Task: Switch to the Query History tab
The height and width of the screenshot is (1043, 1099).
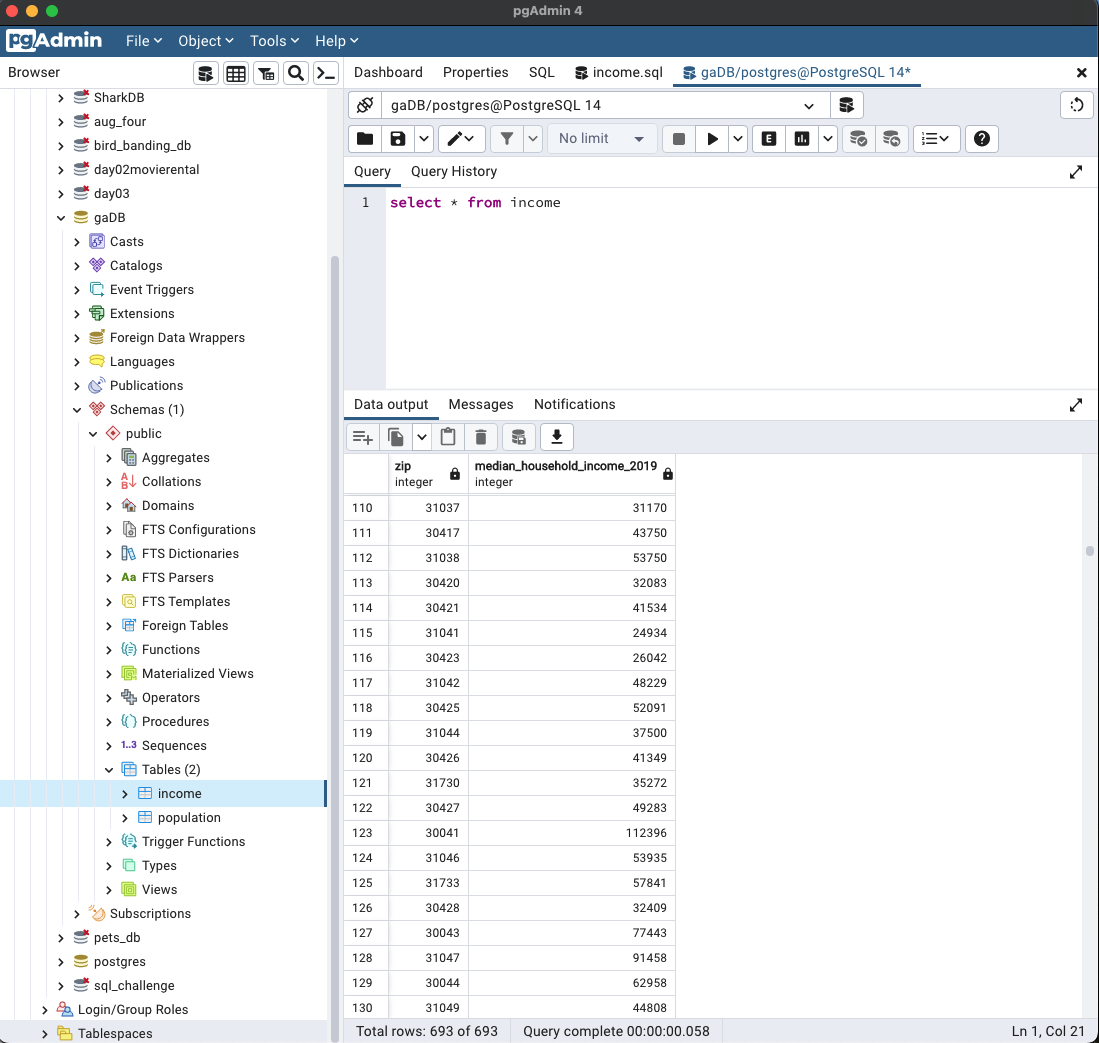Action: coord(453,171)
